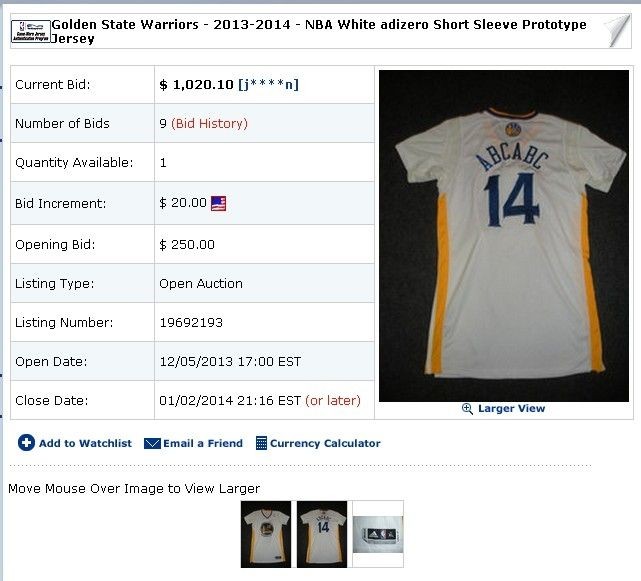Select the adidas tag thumbnail
Viewport: 641px width, 581px height.
point(378,534)
